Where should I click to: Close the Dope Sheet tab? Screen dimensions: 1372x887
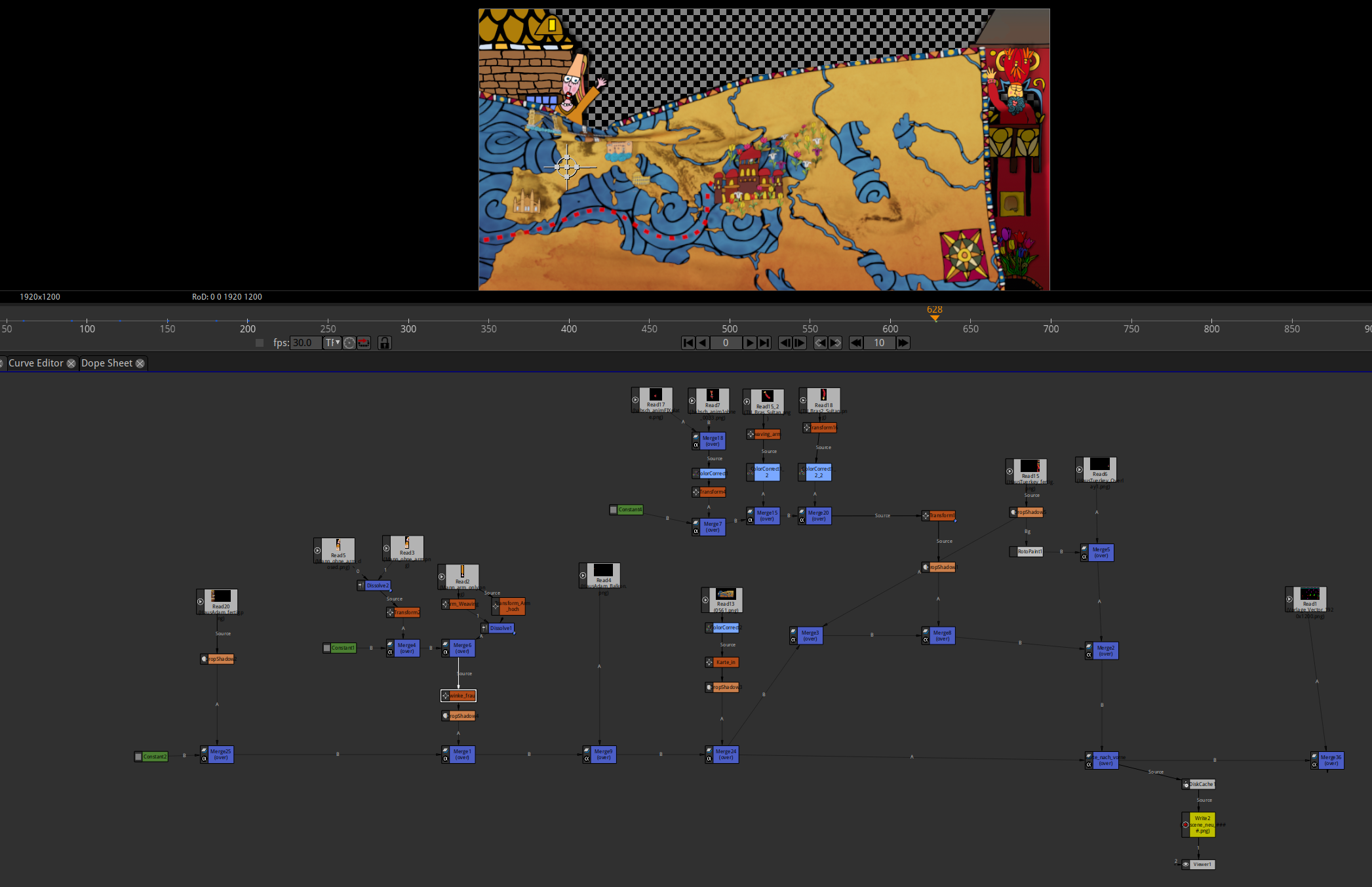pyautogui.click(x=140, y=363)
